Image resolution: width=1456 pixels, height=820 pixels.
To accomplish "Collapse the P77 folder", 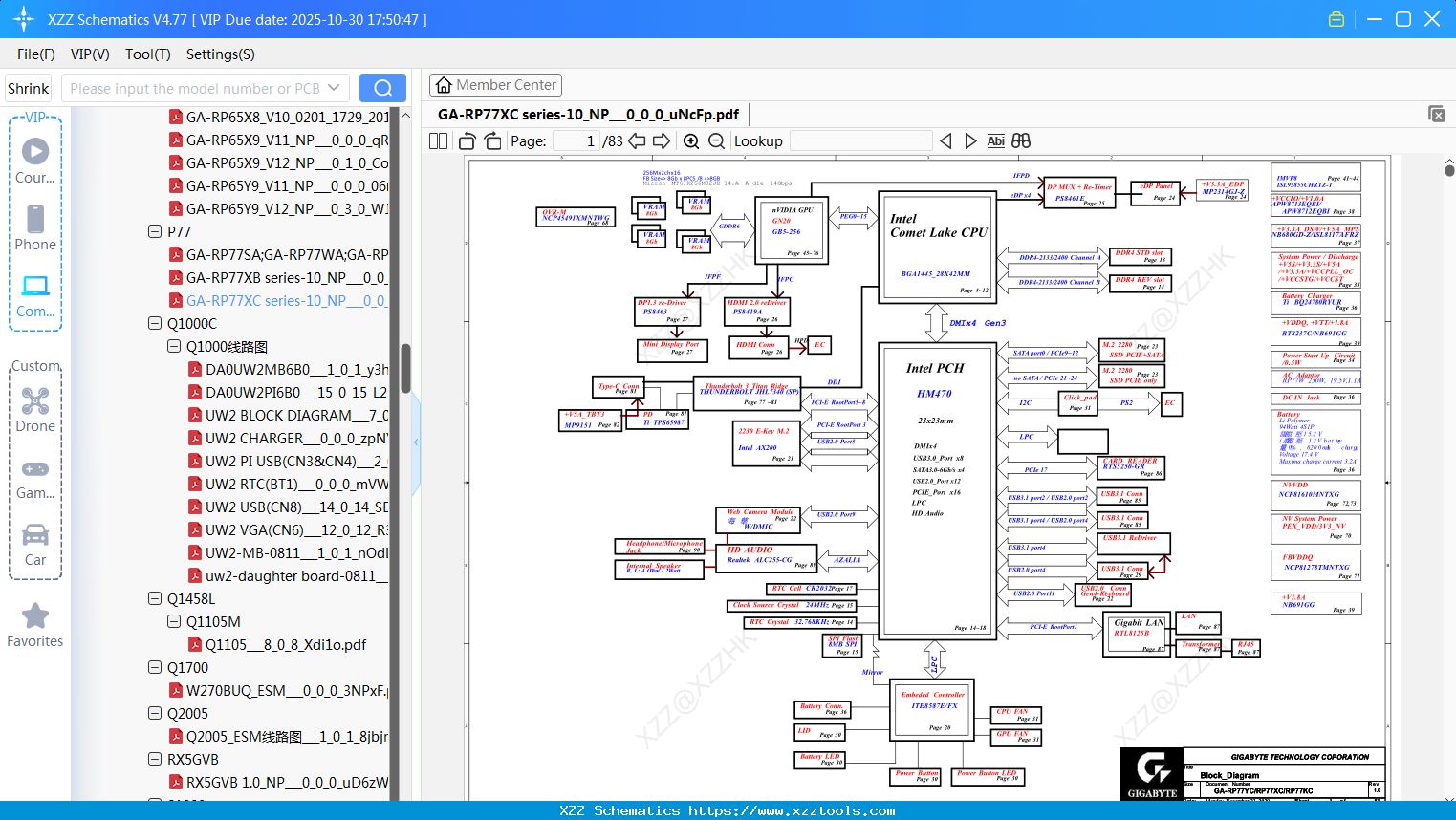I will [x=155, y=231].
